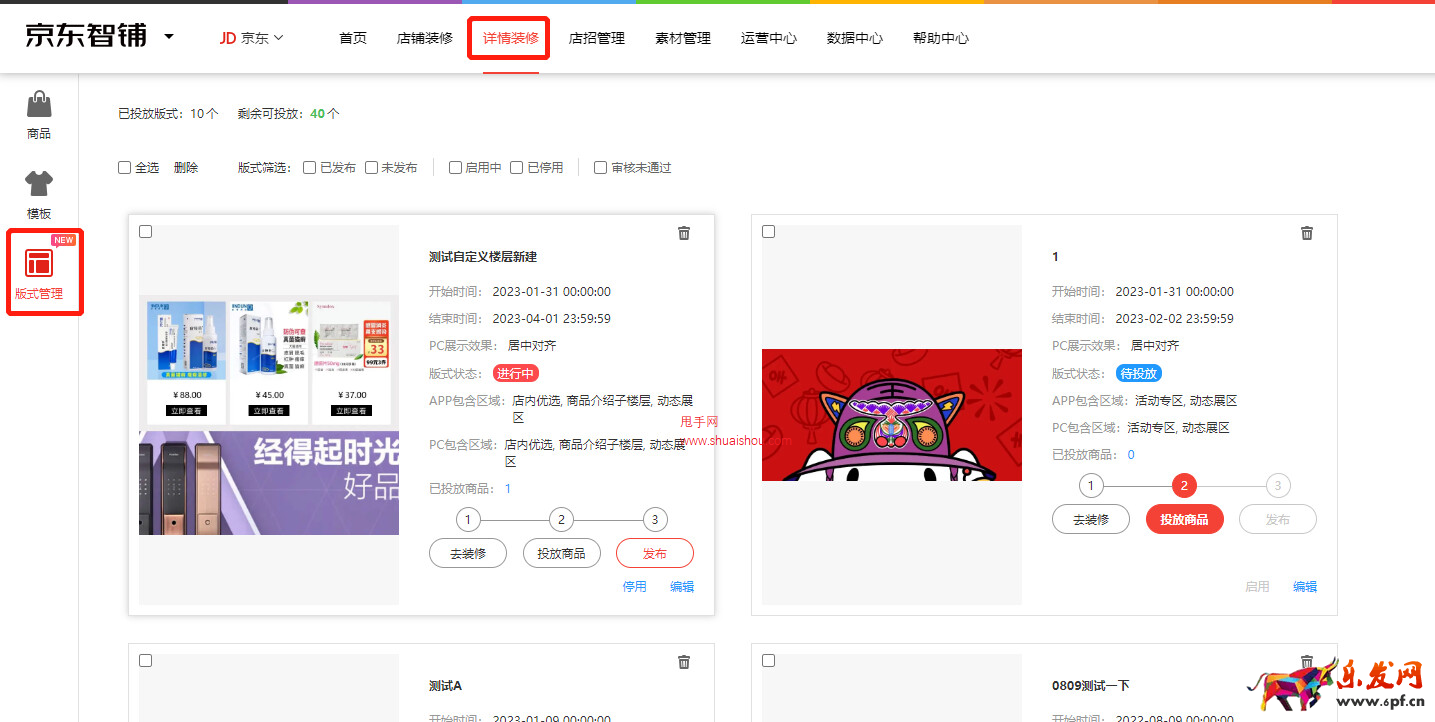Click the 发布 button on first card
The height and width of the screenshot is (722, 1435).
pos(655,553)
